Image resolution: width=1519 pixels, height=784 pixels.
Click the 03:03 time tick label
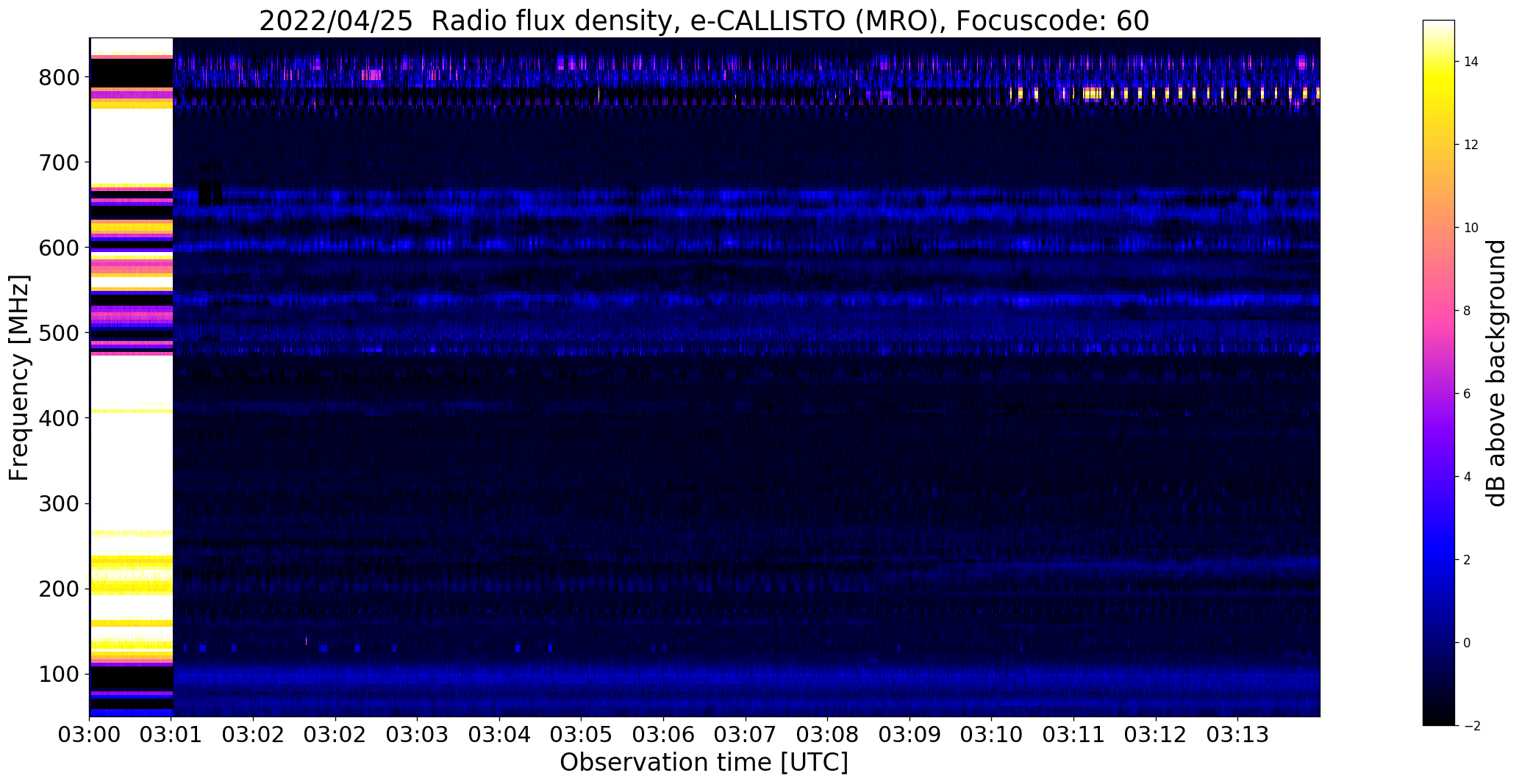point(418,735)
